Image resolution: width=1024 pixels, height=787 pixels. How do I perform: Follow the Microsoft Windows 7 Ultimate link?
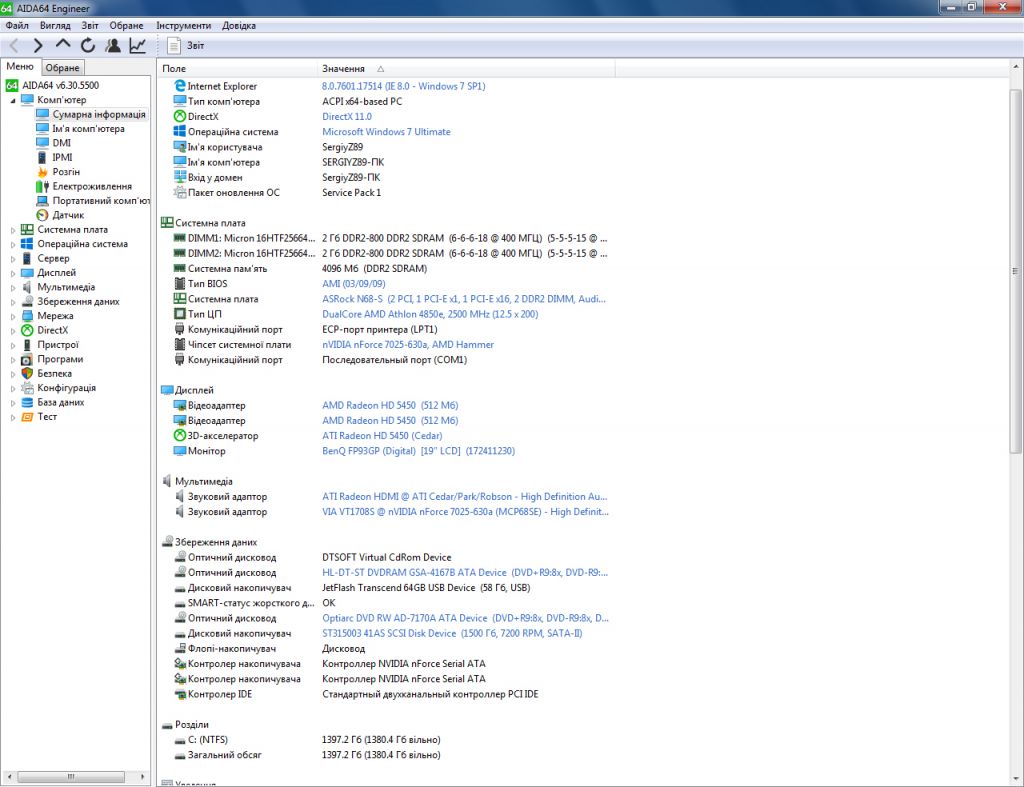pyautogui.click(x=386, y=131)
